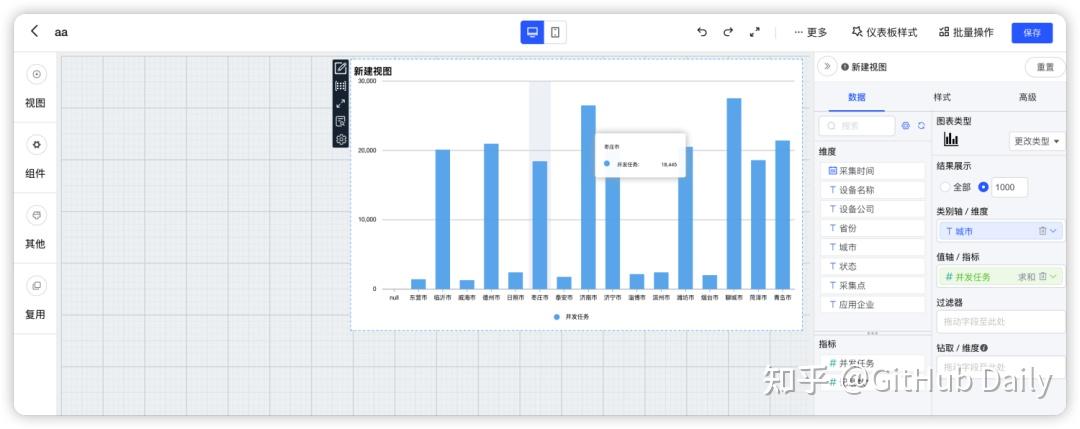Open the 组件 sidebar section
Screen dimensions: 1080x429
pos(36,158)
